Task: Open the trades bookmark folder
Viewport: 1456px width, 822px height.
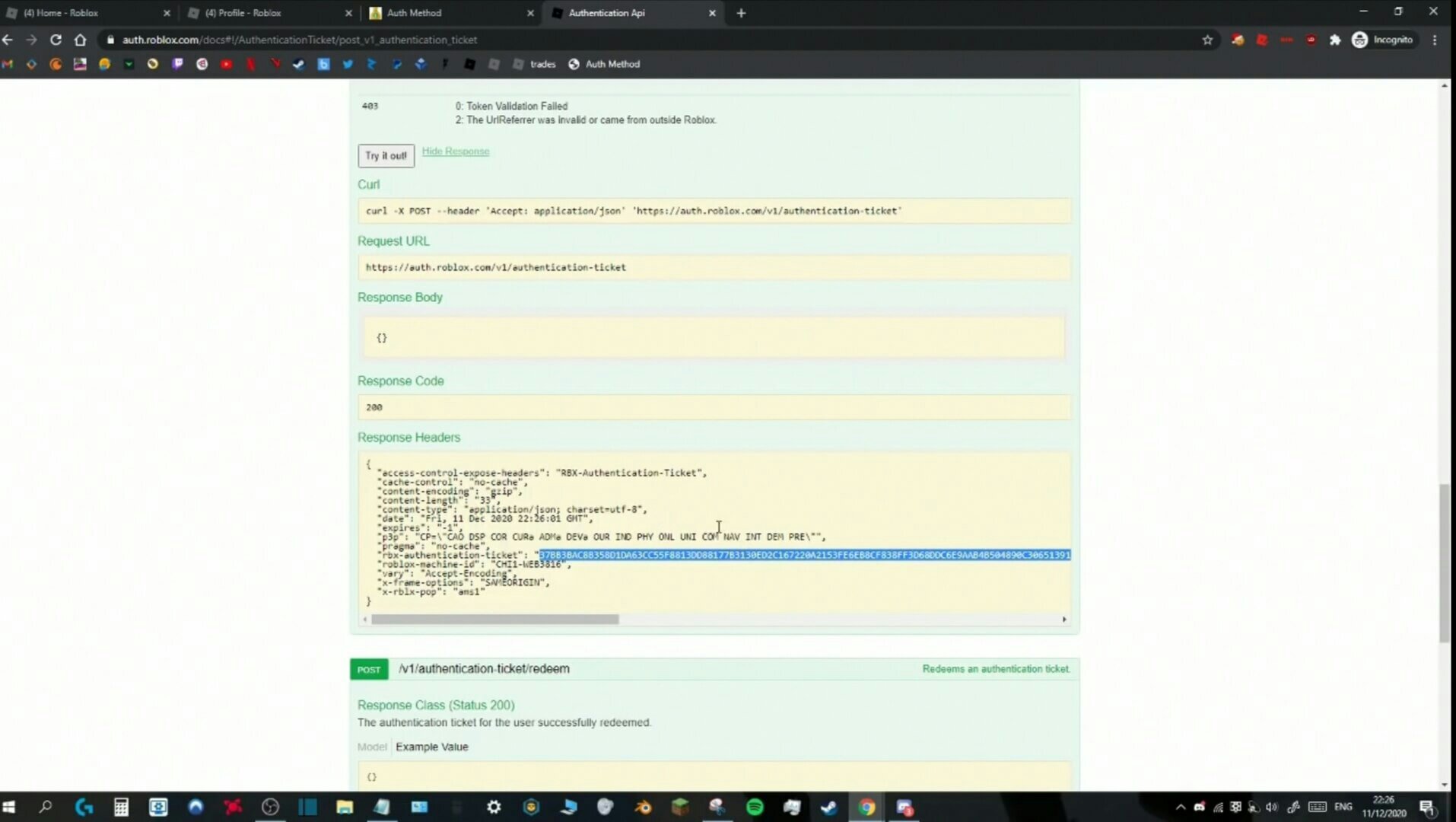Action: click(535, 64)
